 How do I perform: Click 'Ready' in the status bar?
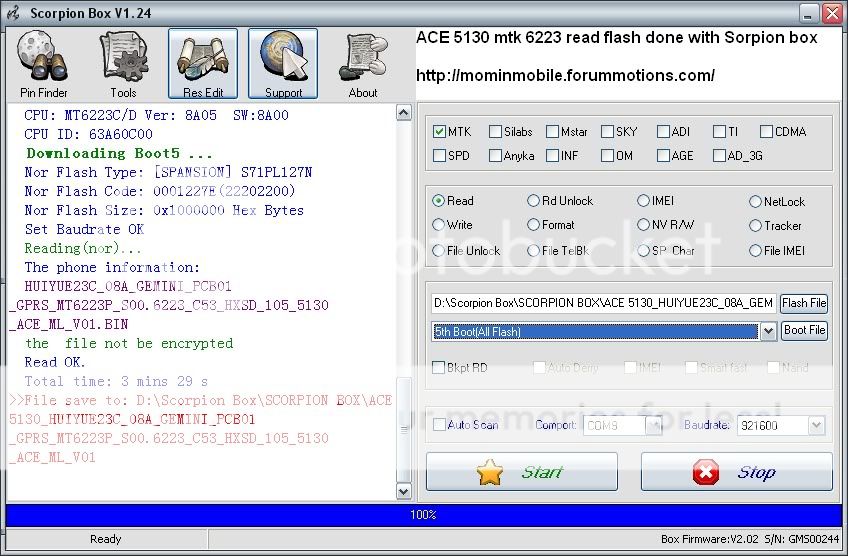105,539
